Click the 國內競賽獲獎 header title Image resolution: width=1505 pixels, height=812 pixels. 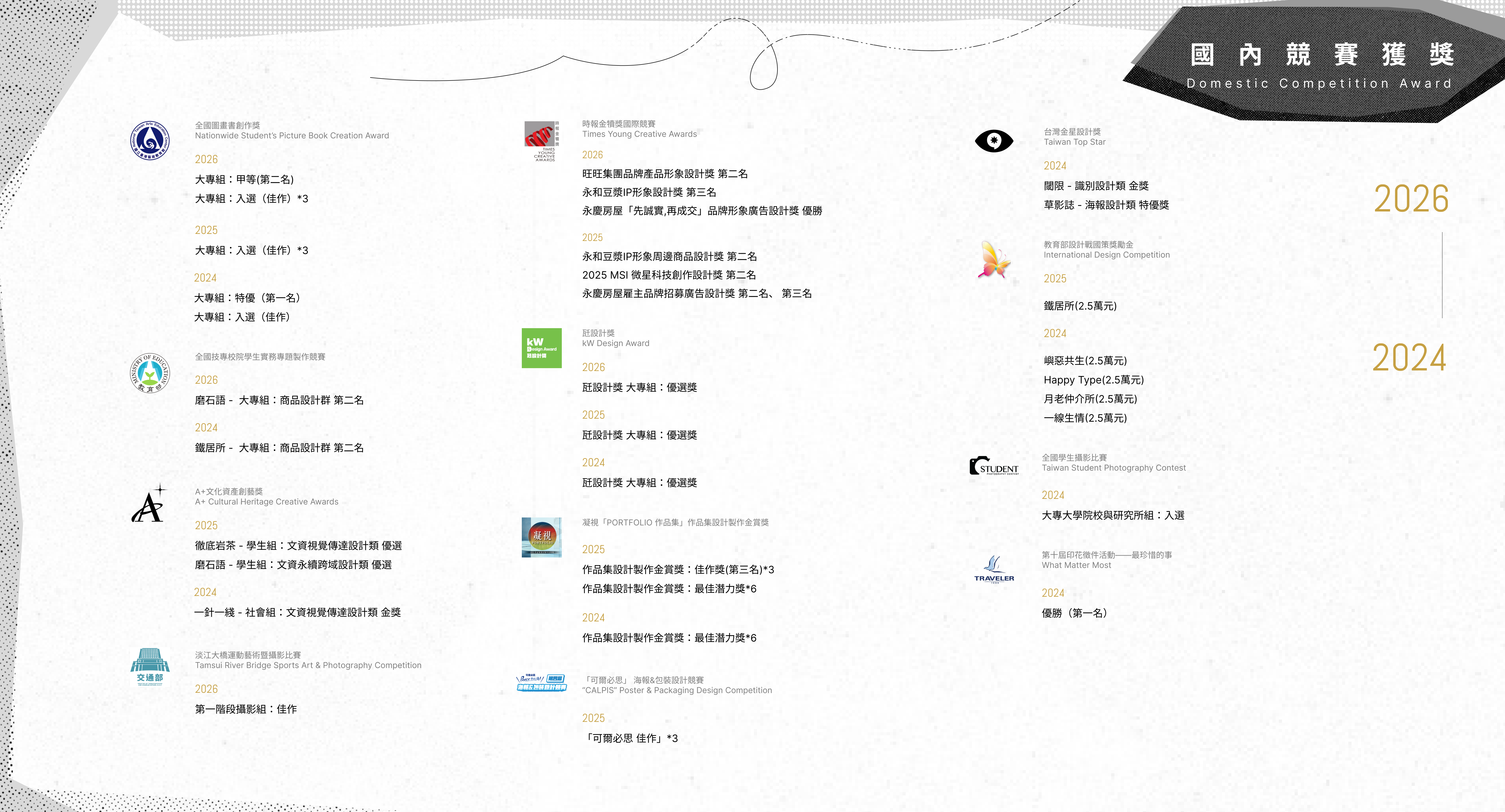click(1322, 55)
